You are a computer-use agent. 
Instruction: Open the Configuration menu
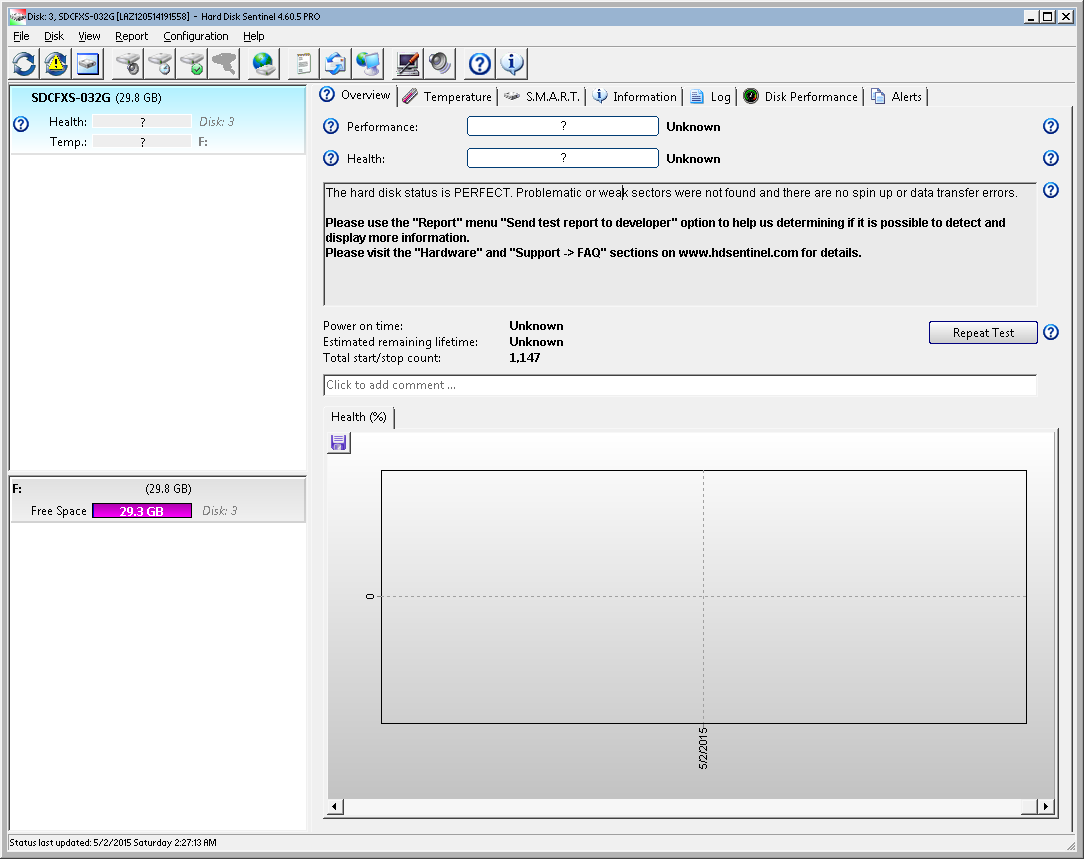tap(196, 36)
